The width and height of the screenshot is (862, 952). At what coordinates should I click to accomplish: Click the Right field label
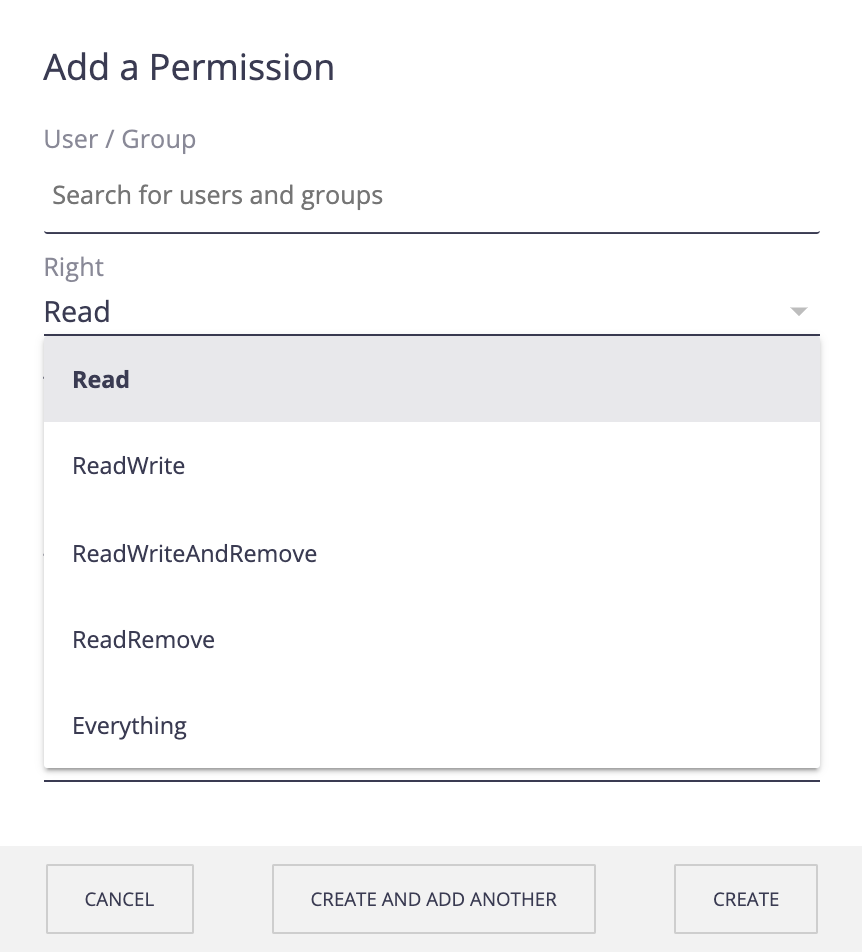(x=73, y=267)
